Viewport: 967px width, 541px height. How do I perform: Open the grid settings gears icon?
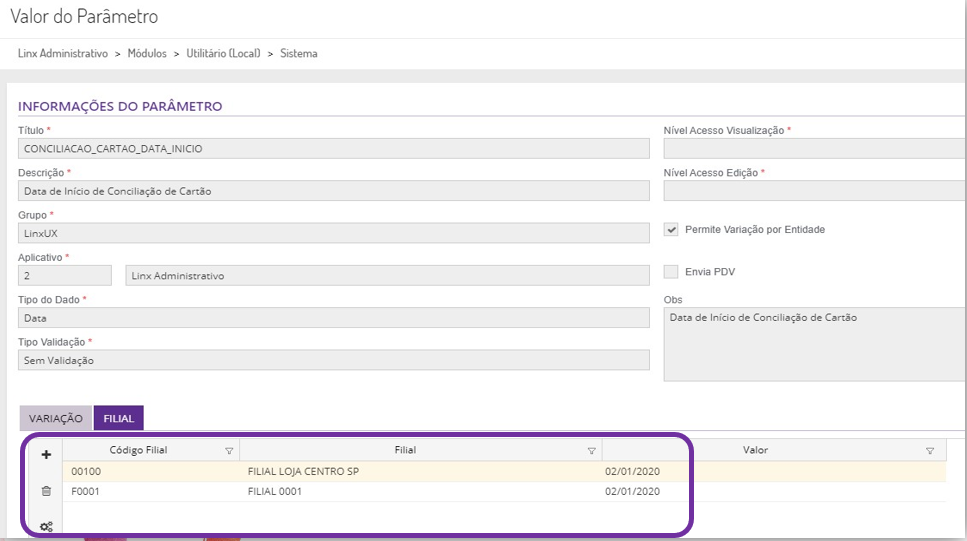46,526
